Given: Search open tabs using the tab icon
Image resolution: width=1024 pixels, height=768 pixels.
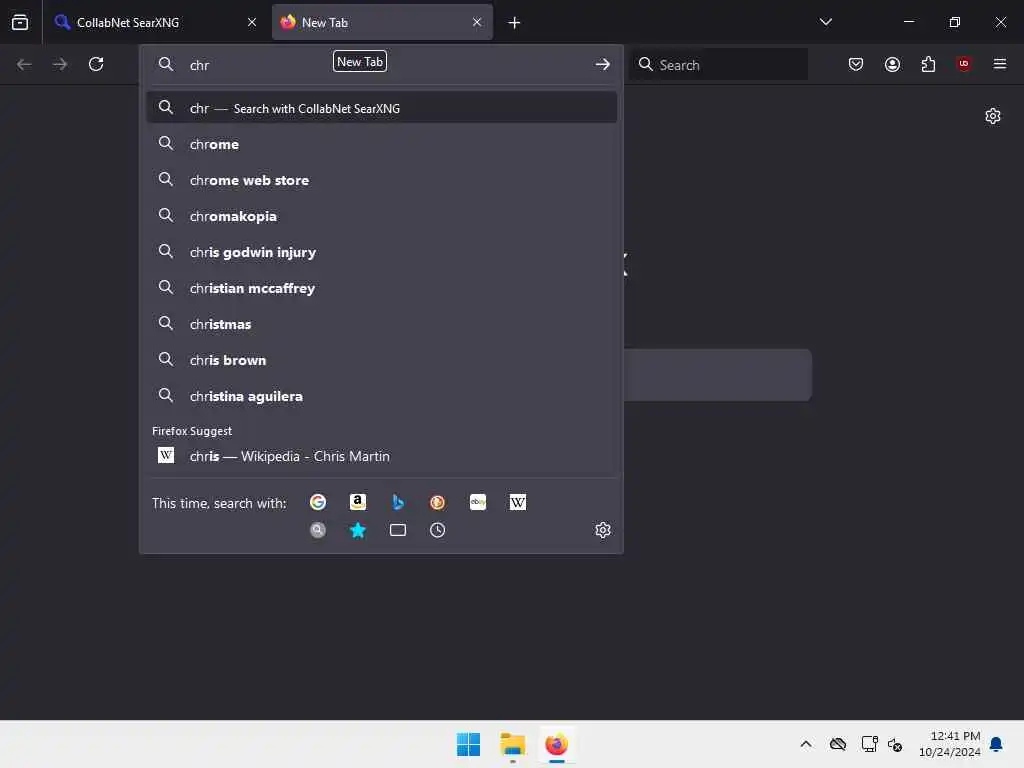Looking at the screenshot, I should pos(398,530).
